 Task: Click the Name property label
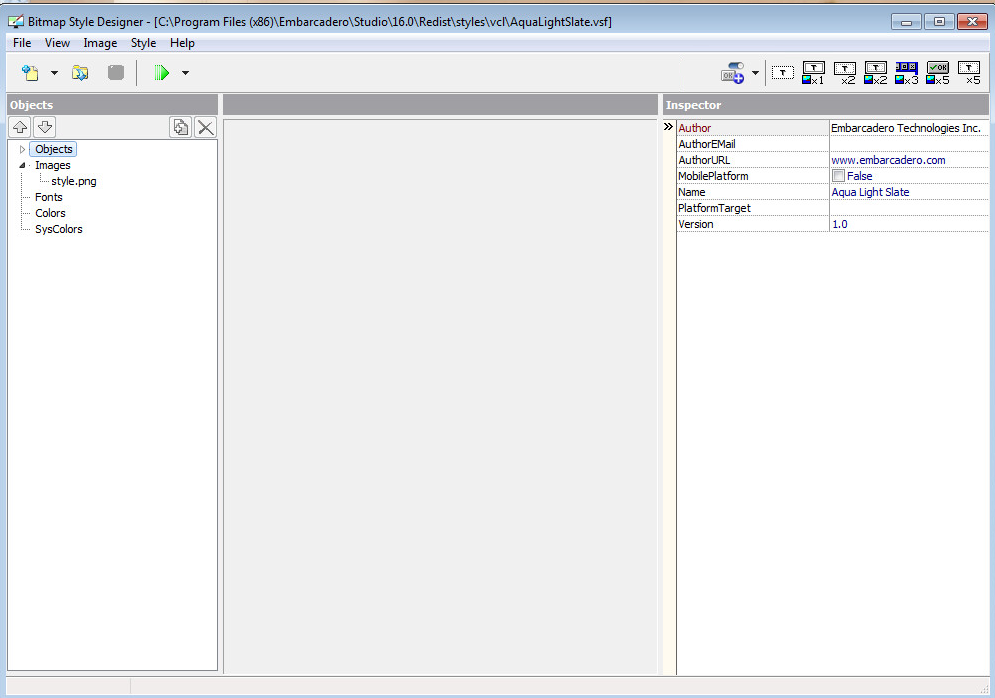[x=691, y=192]
